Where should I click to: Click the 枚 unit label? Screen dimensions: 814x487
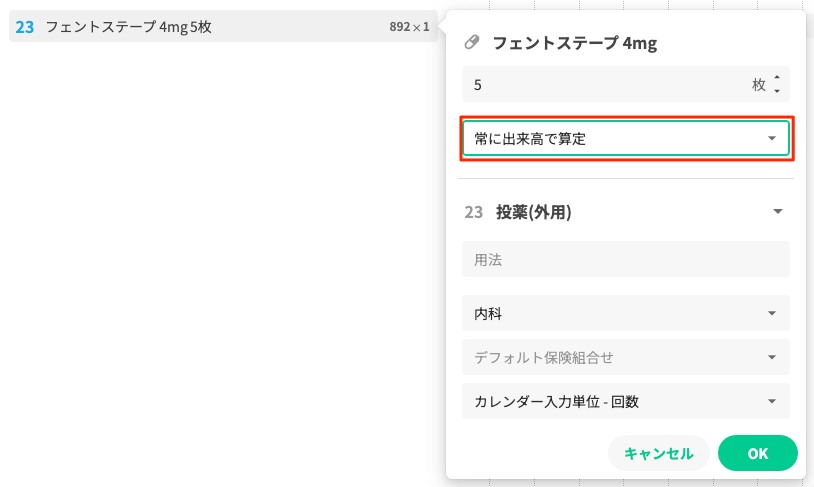(759, 85)
